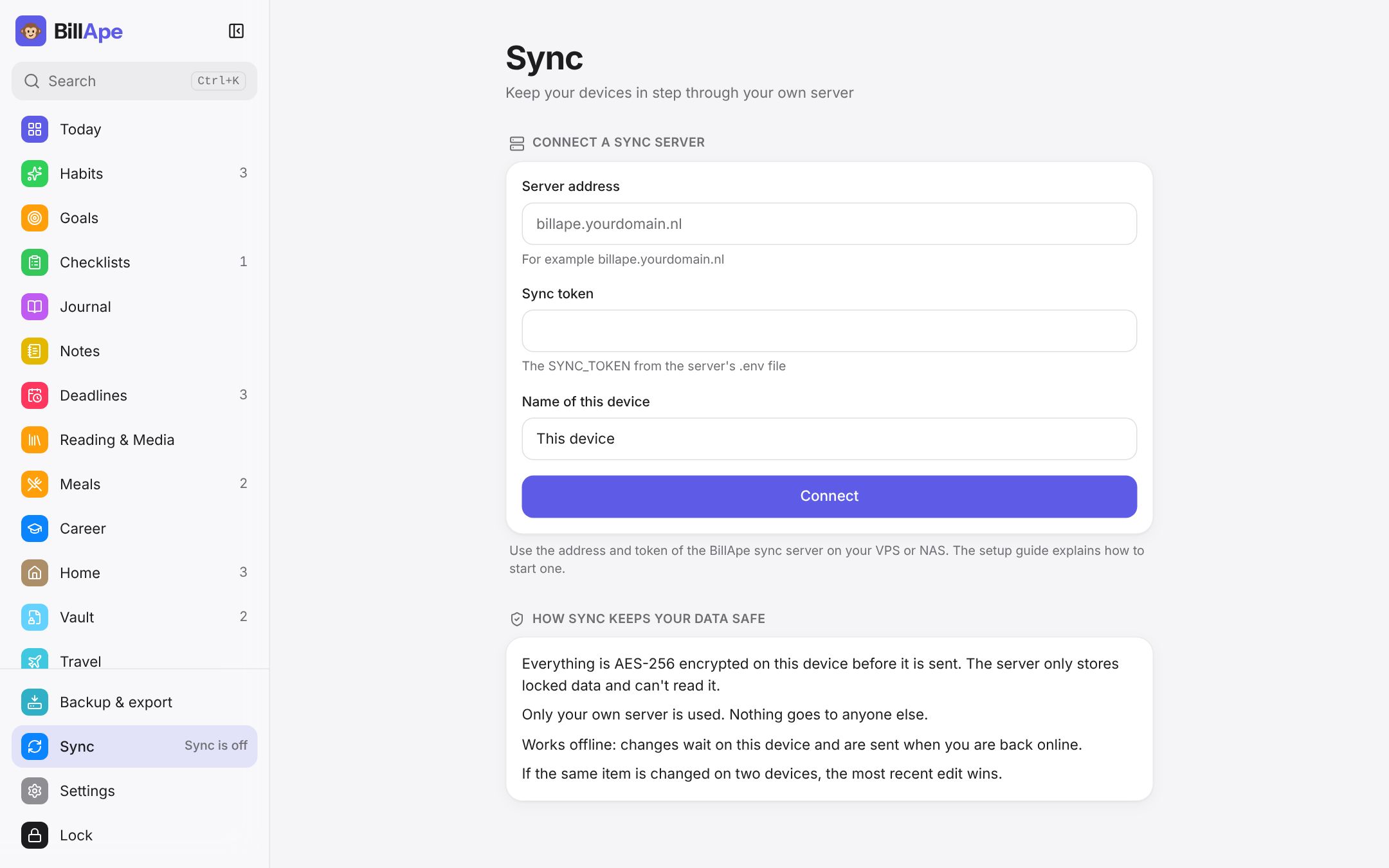The width and height of the screenshot is (1389, 868).
Task: Click the Settings gear icon
Action: (35, 791)
